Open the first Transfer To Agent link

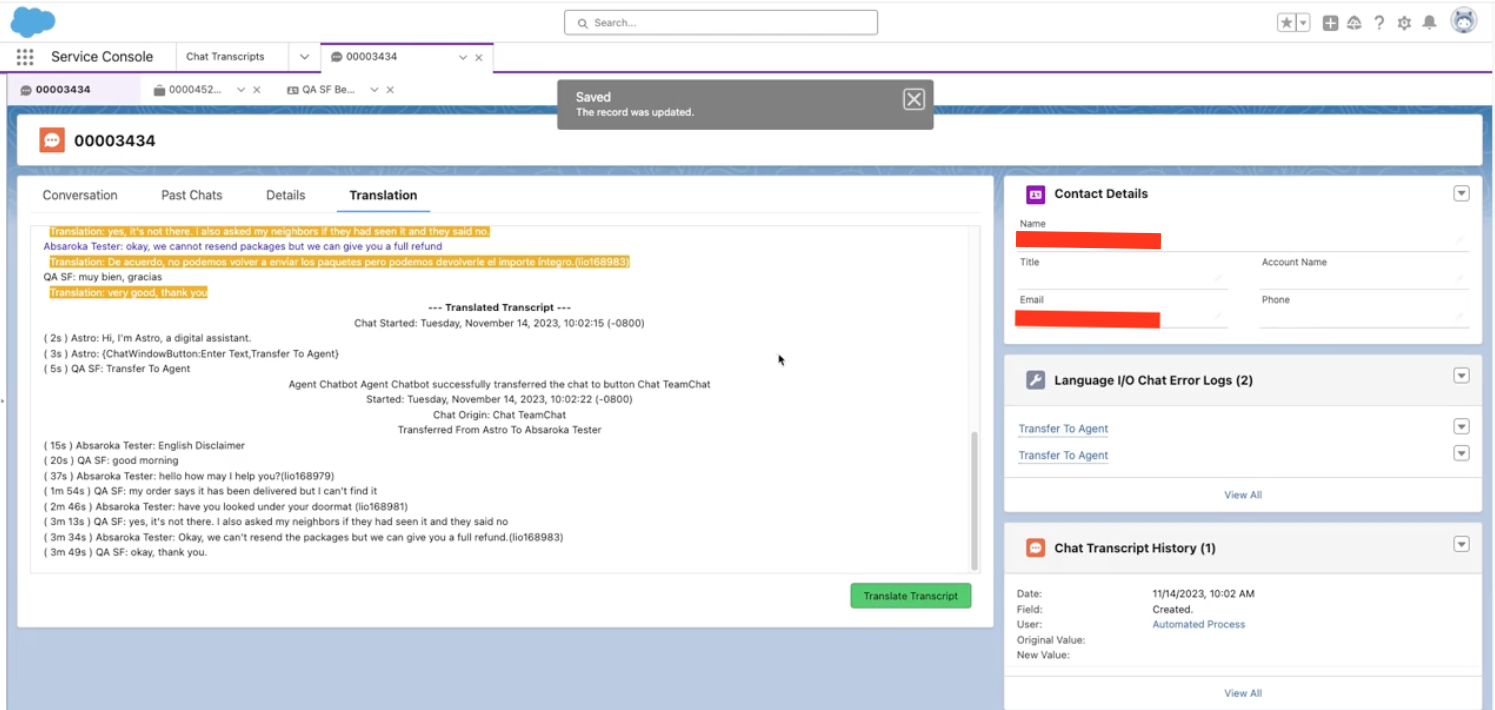click(1063, 429)
